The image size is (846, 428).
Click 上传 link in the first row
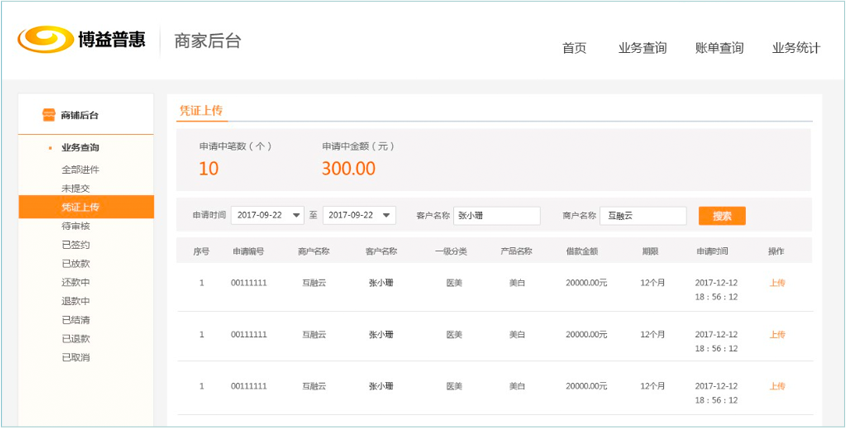[777, 283]
